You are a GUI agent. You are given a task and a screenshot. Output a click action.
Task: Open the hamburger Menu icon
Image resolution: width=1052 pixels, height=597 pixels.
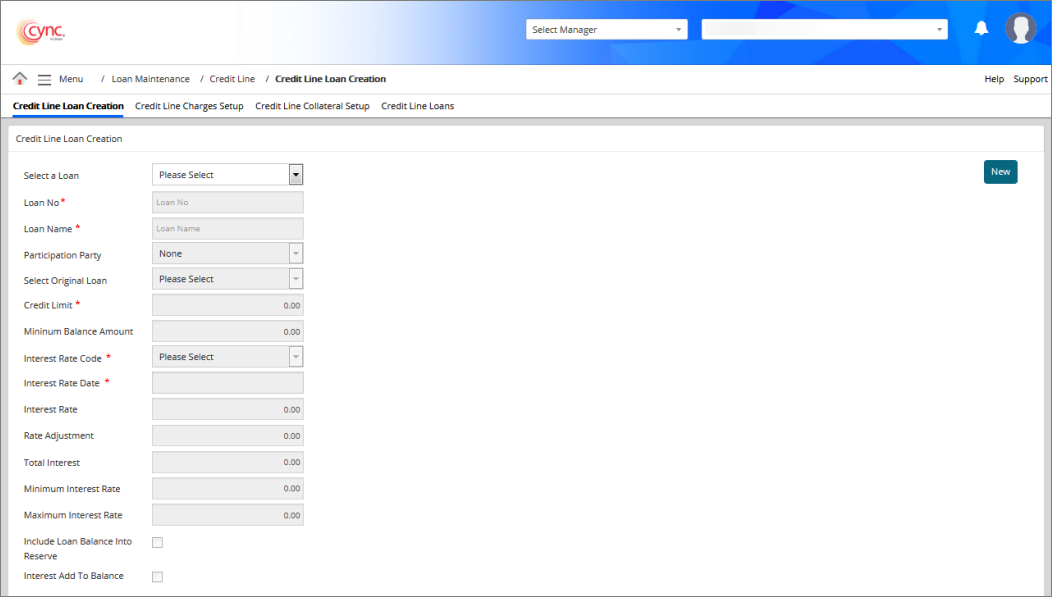click(44, 79)
